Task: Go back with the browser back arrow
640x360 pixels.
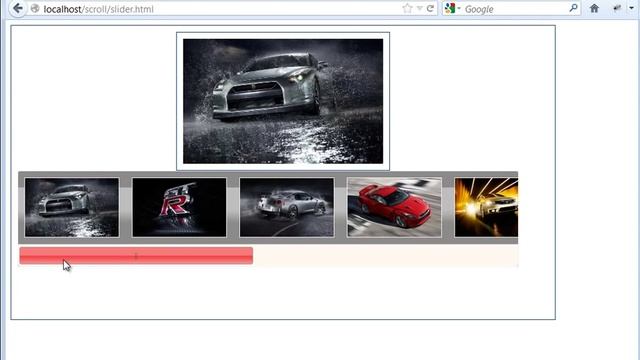Action: pos(18,8)
